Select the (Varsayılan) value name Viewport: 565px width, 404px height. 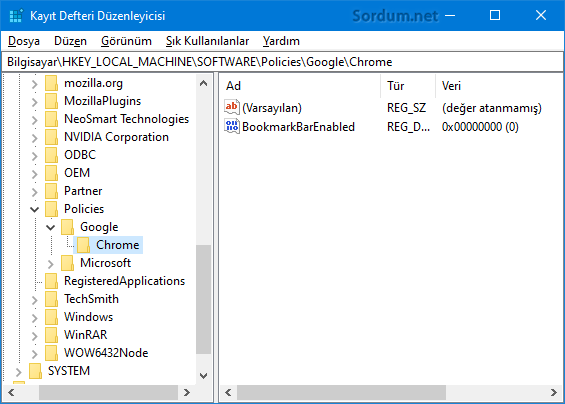coord(272,108)
